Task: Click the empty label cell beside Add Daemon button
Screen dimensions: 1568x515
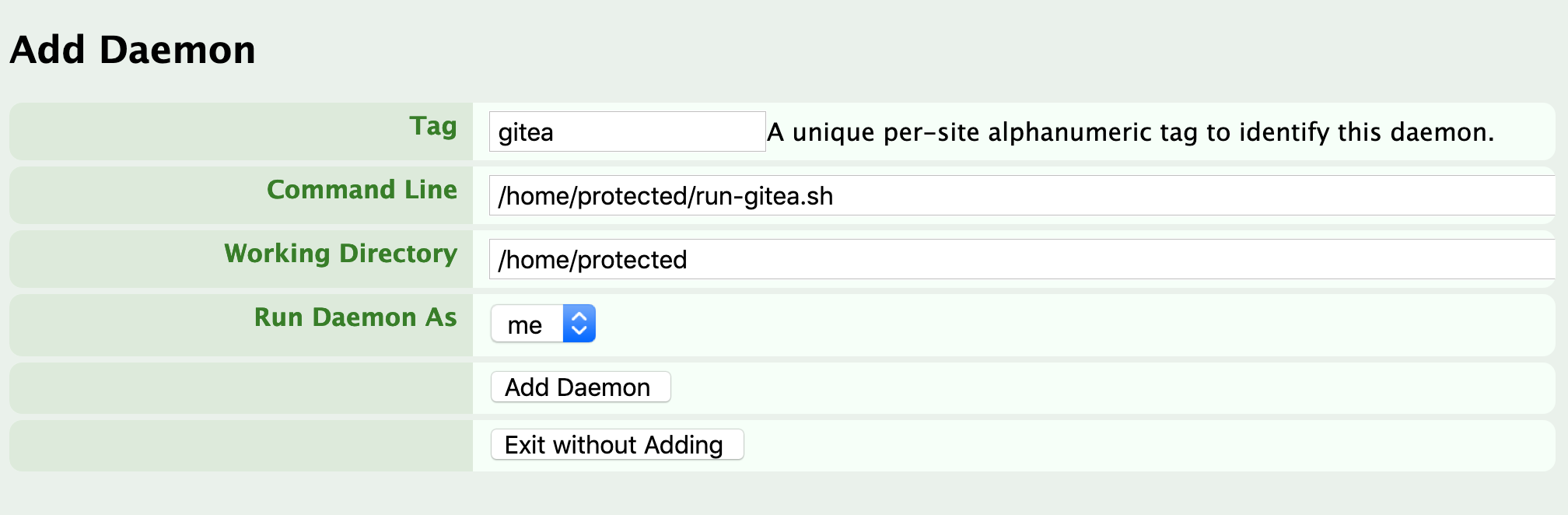Action: [x=241, y=388]
